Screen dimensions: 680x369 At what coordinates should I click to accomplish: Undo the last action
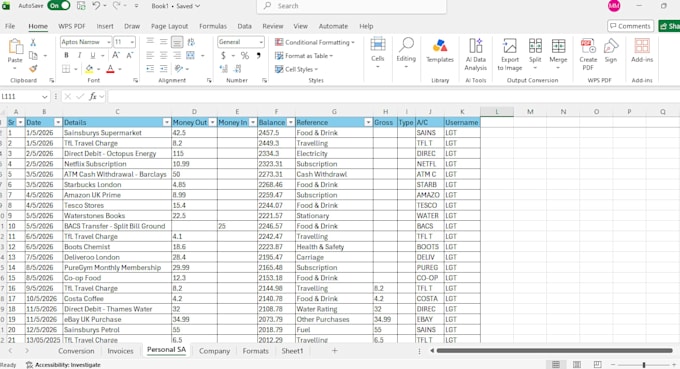pos(96,6)
